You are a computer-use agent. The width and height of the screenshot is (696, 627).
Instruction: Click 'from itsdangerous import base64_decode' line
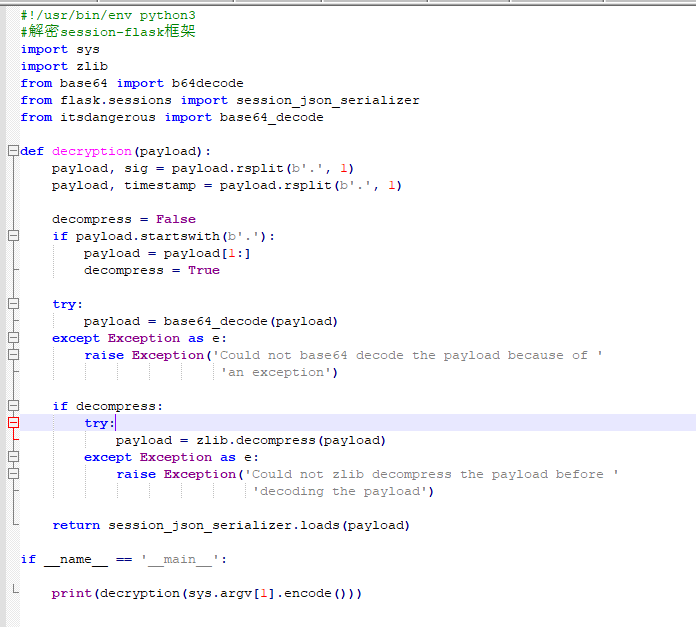[172, 117]
